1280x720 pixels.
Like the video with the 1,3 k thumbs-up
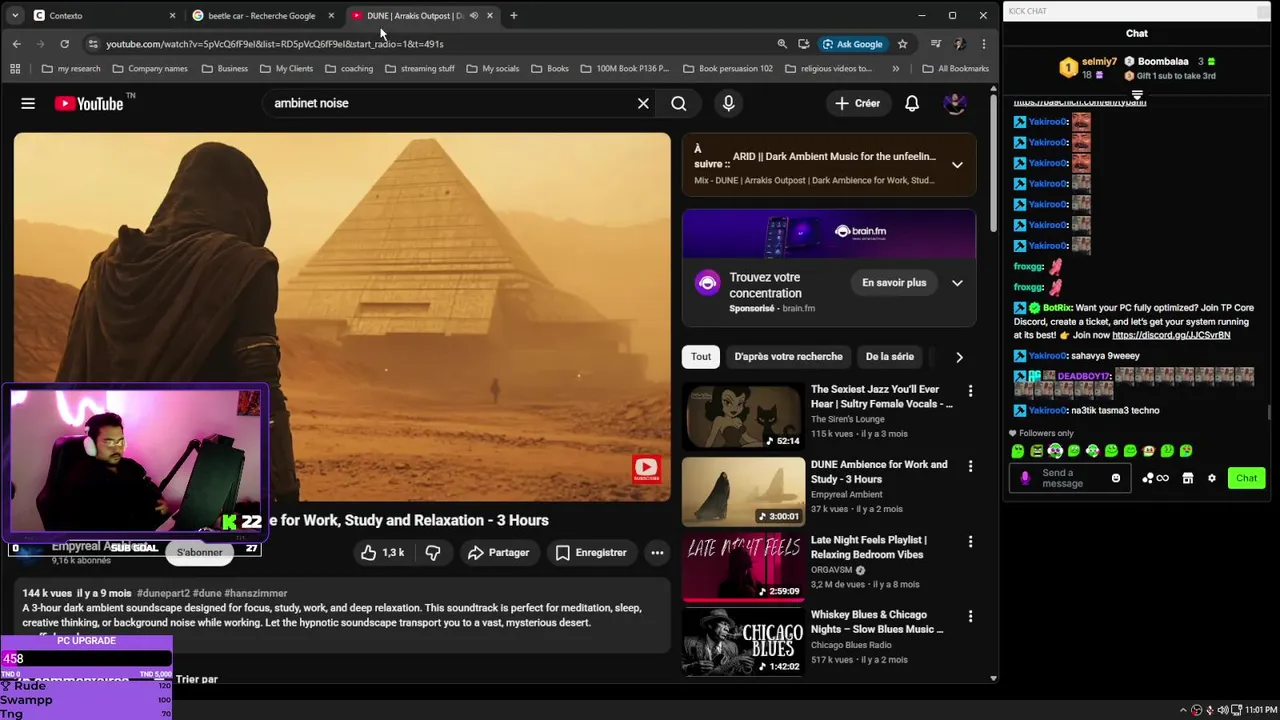coord(382,552)
